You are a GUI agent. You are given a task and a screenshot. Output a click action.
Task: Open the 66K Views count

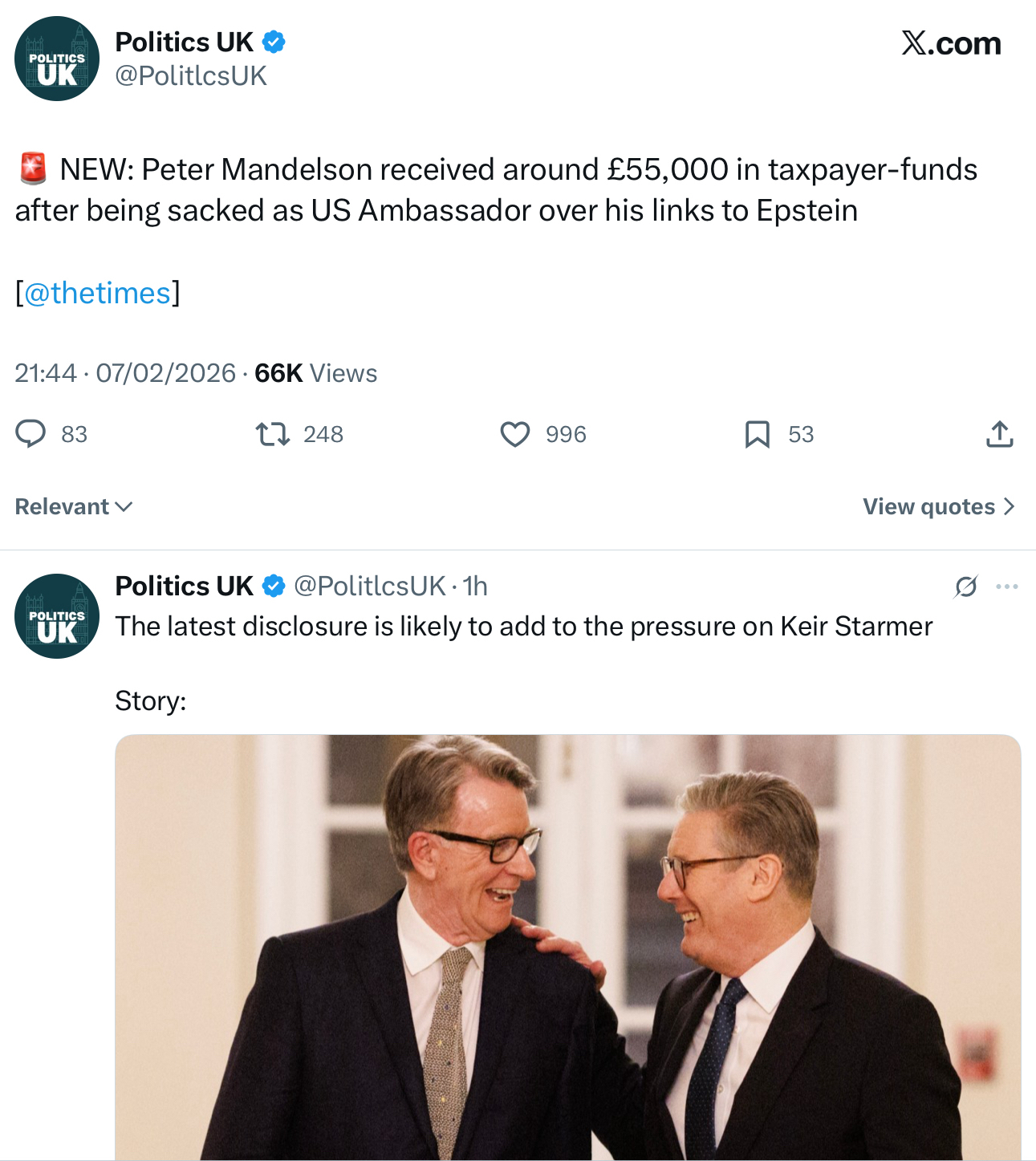coord(315,373)
